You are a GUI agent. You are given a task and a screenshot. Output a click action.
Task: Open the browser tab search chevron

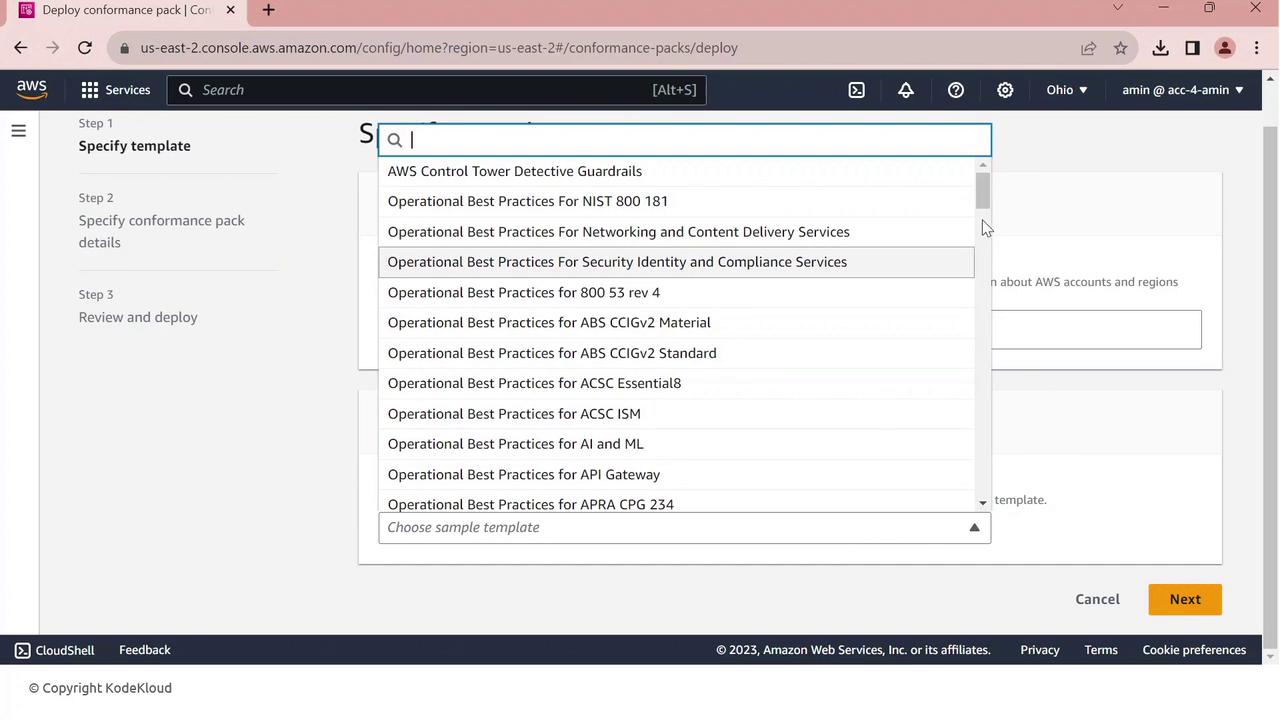tap(1118, 8)
